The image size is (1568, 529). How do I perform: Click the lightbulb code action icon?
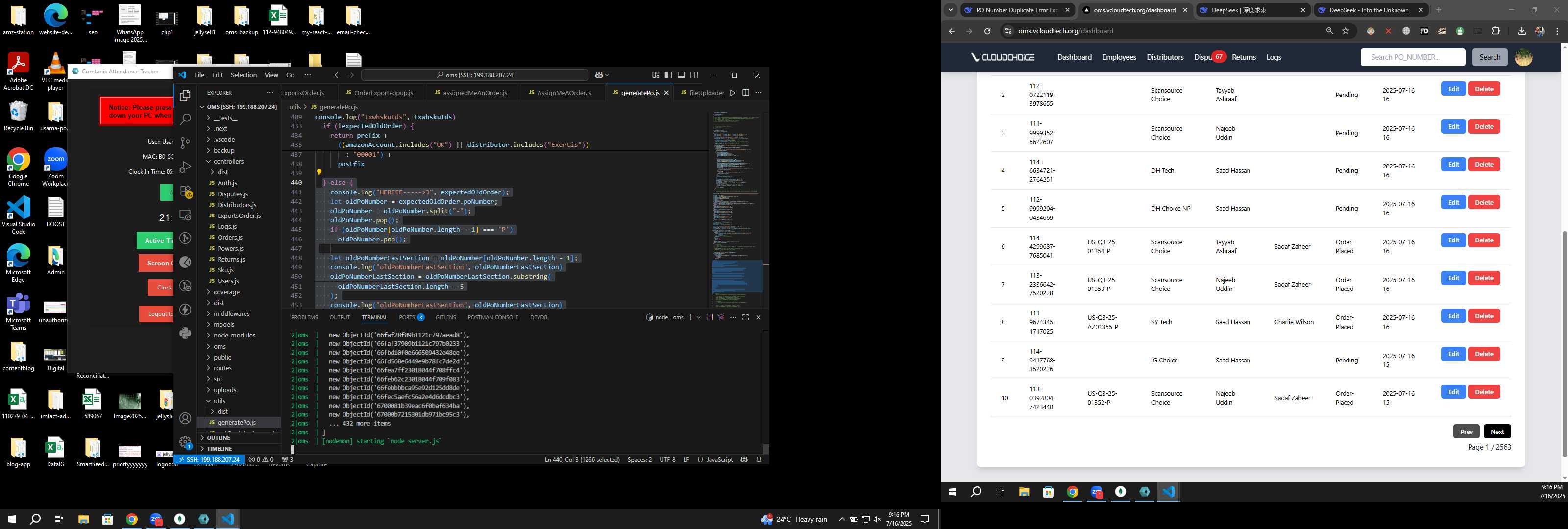tap(319, 172)
